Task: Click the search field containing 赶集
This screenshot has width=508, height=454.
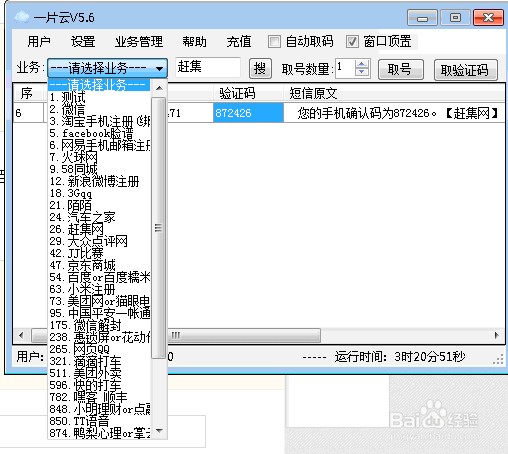Action: [208, 67]
